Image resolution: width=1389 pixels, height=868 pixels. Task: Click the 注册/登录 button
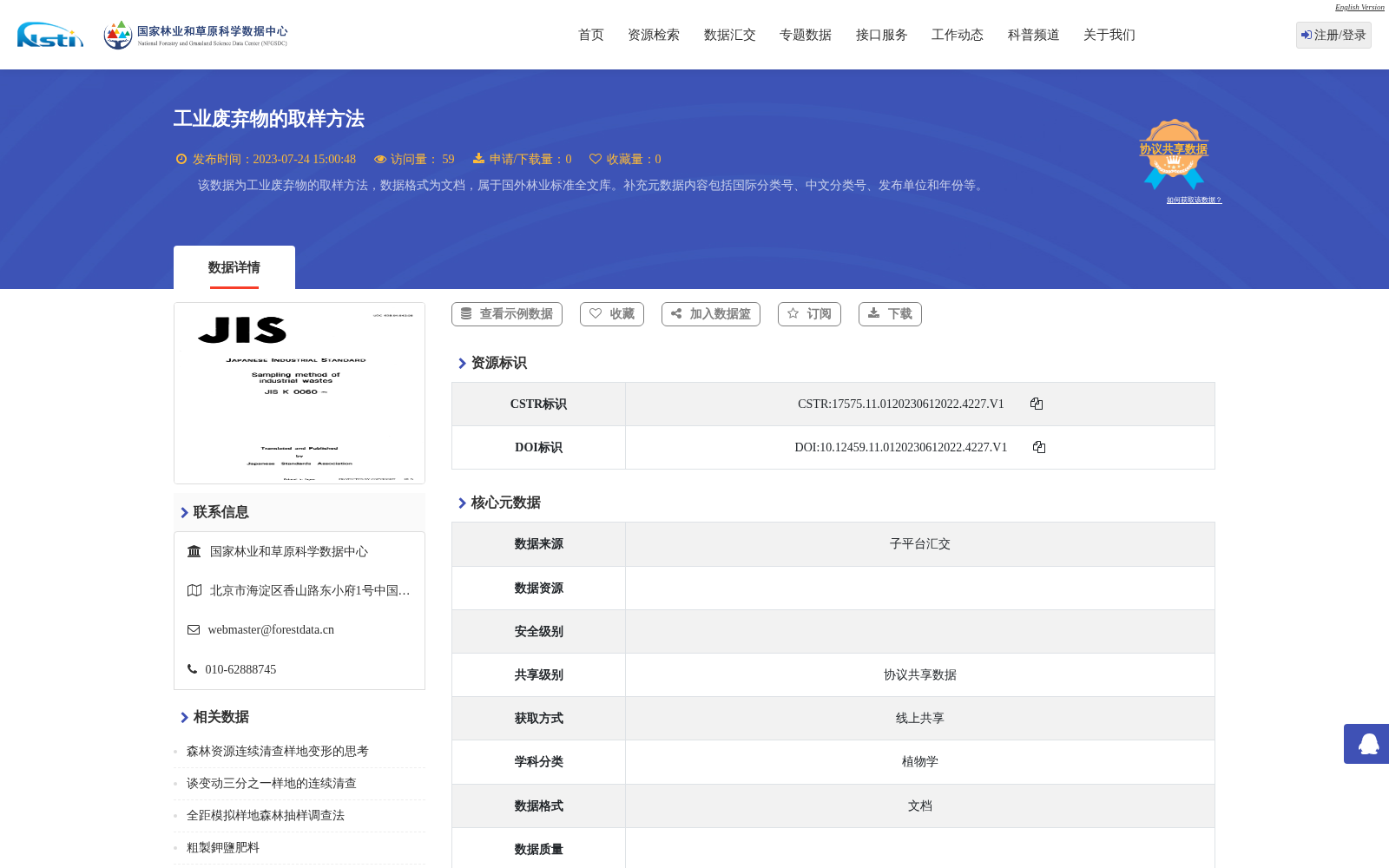[x=1333, y=35]
